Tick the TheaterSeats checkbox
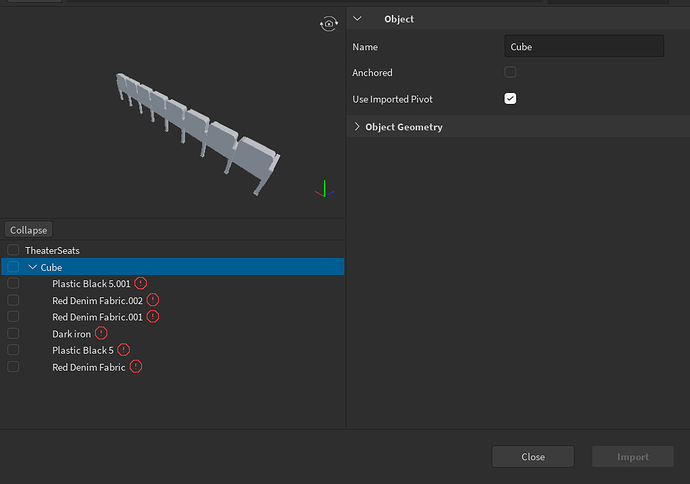This screenshot has width=690, height=484. (x=13, y=250)
